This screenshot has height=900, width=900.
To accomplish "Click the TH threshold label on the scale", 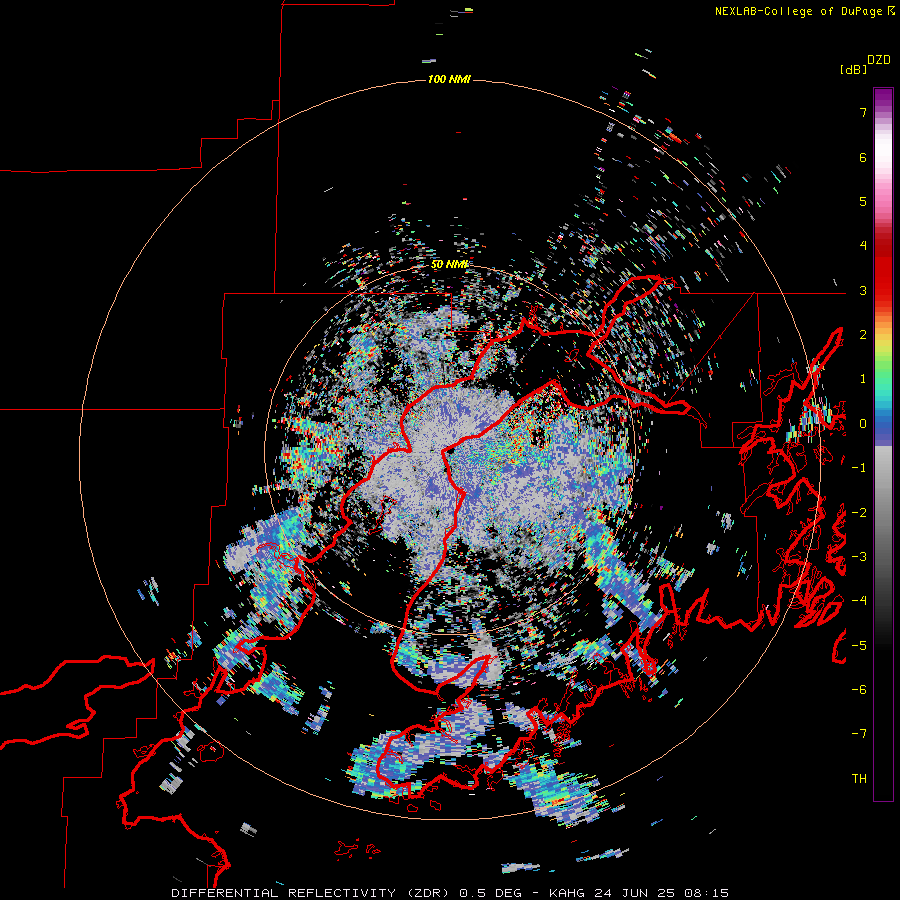I will pos(859,779).
